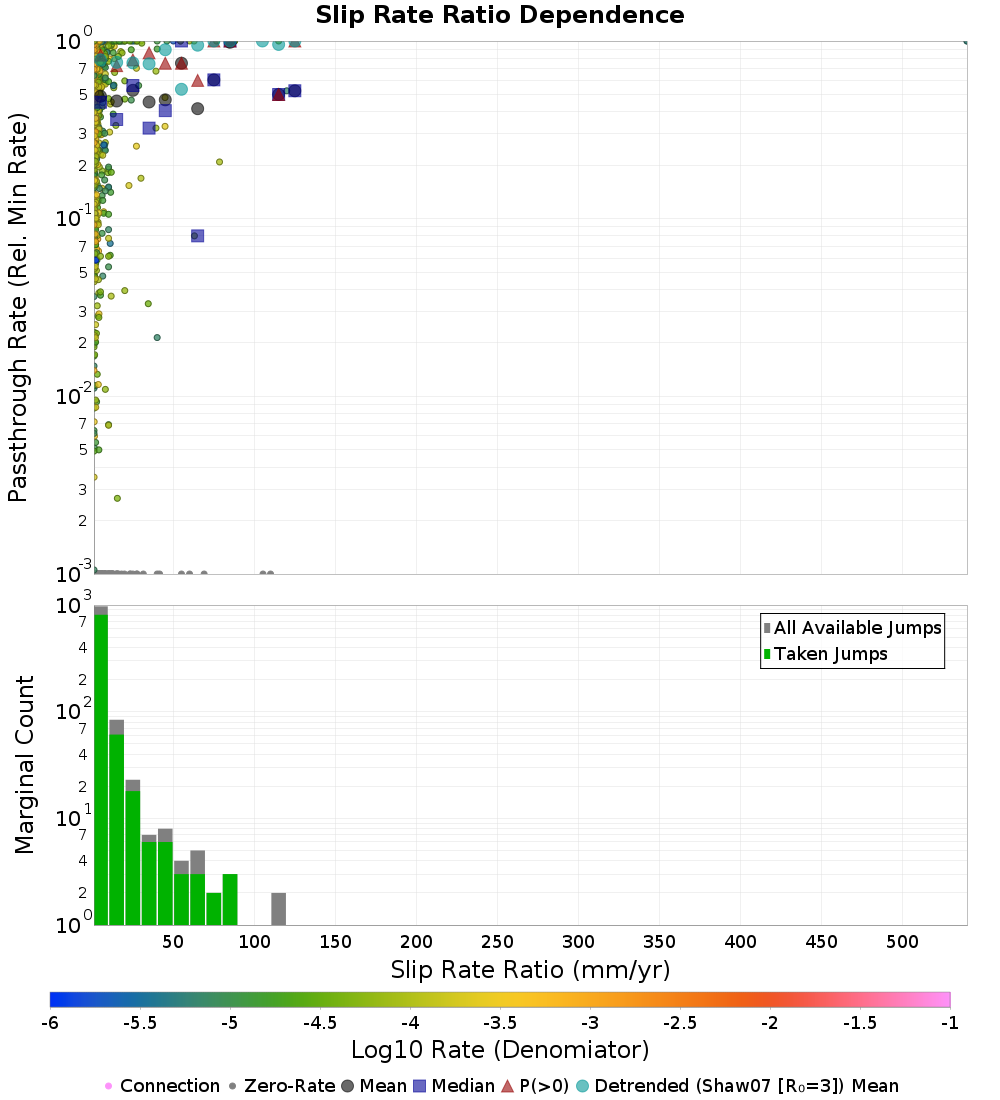The width and height of the screenshot is (1000, 1100).
Task: Click the gray Zero-Rate legend dot
Action: click(x=233, y=1086)
